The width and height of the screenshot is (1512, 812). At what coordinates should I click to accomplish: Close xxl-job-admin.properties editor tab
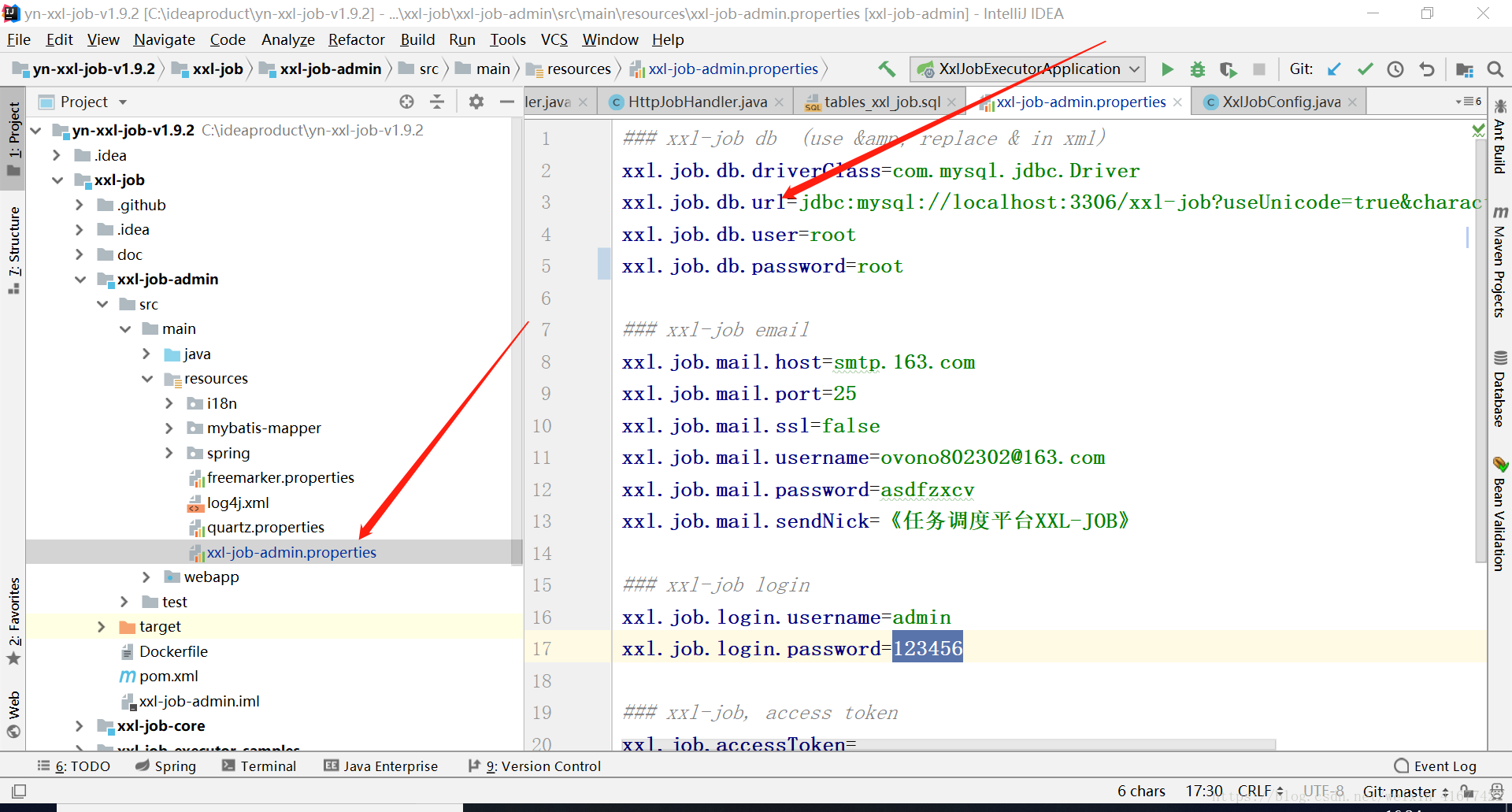(1177, 102)
